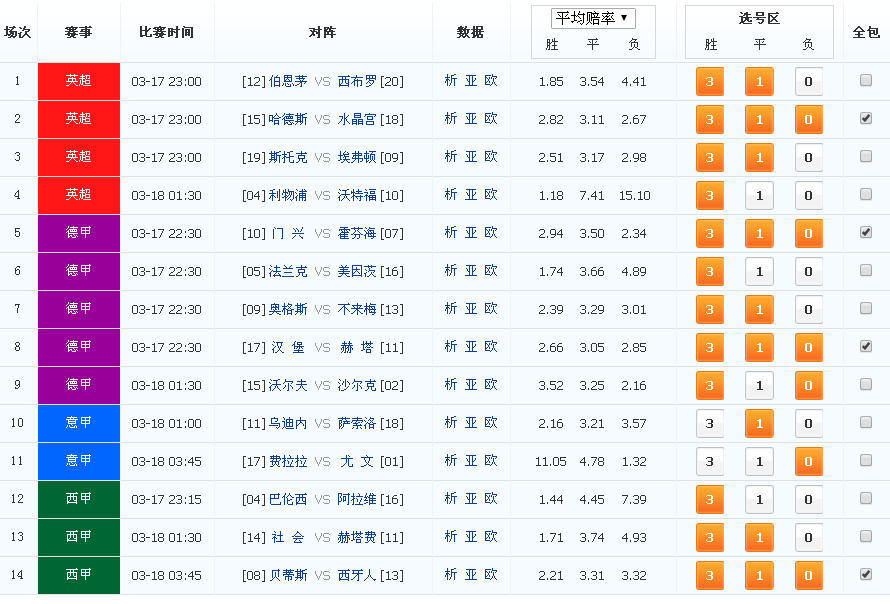Uncheck the 全包 box for match 8
This screenshot has width=890, height=604.
[x=866, y=346]
